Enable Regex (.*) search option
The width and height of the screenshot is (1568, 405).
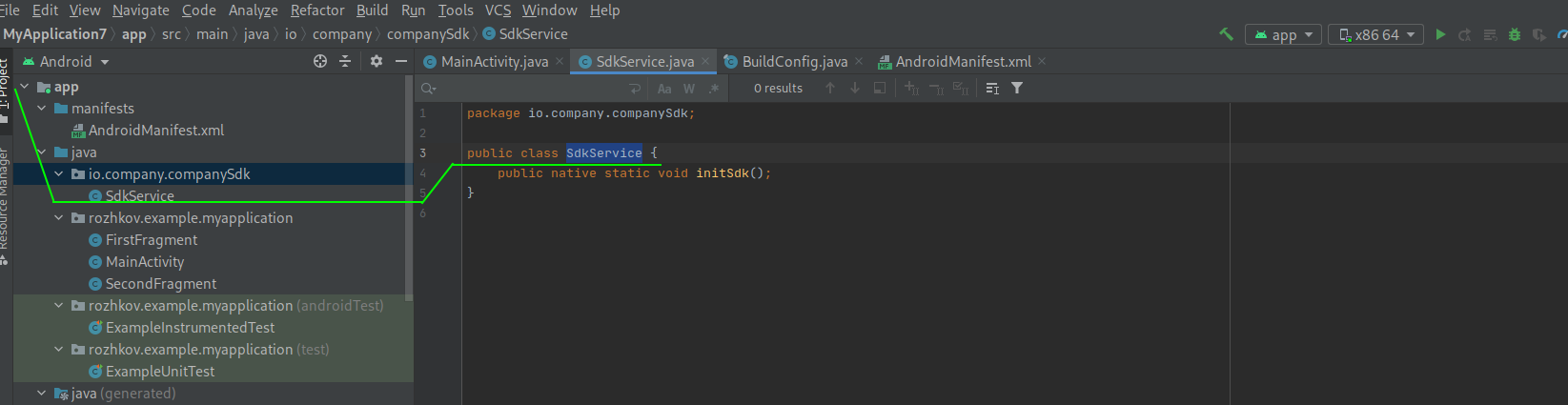point(713,89)
